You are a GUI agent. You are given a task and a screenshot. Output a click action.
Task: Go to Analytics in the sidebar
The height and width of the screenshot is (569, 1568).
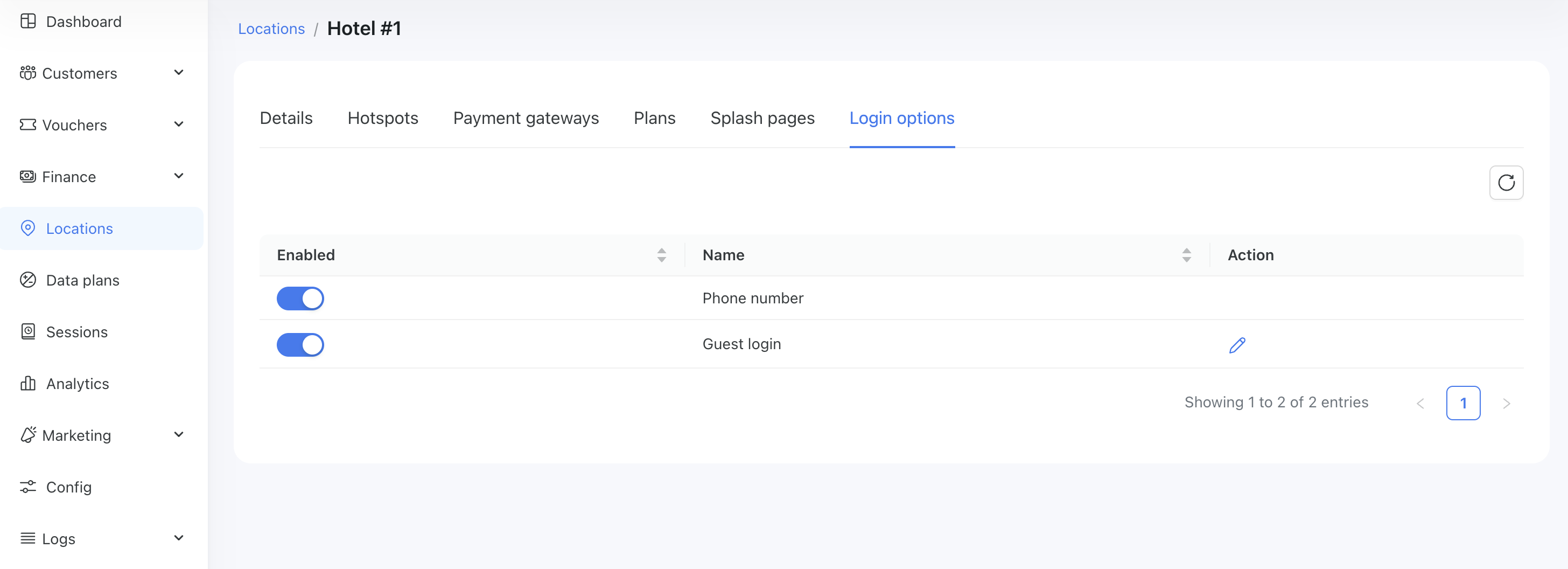pos(78,384)
